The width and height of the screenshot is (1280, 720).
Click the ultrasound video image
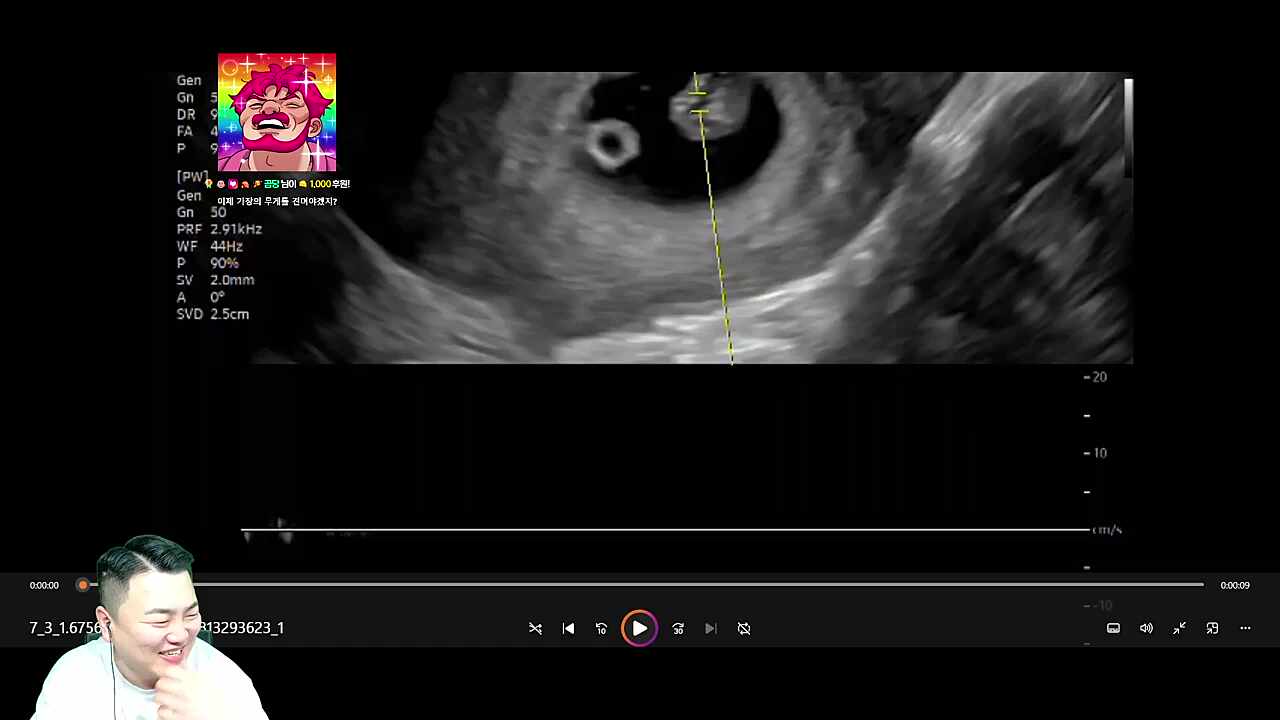click(690, 218)
